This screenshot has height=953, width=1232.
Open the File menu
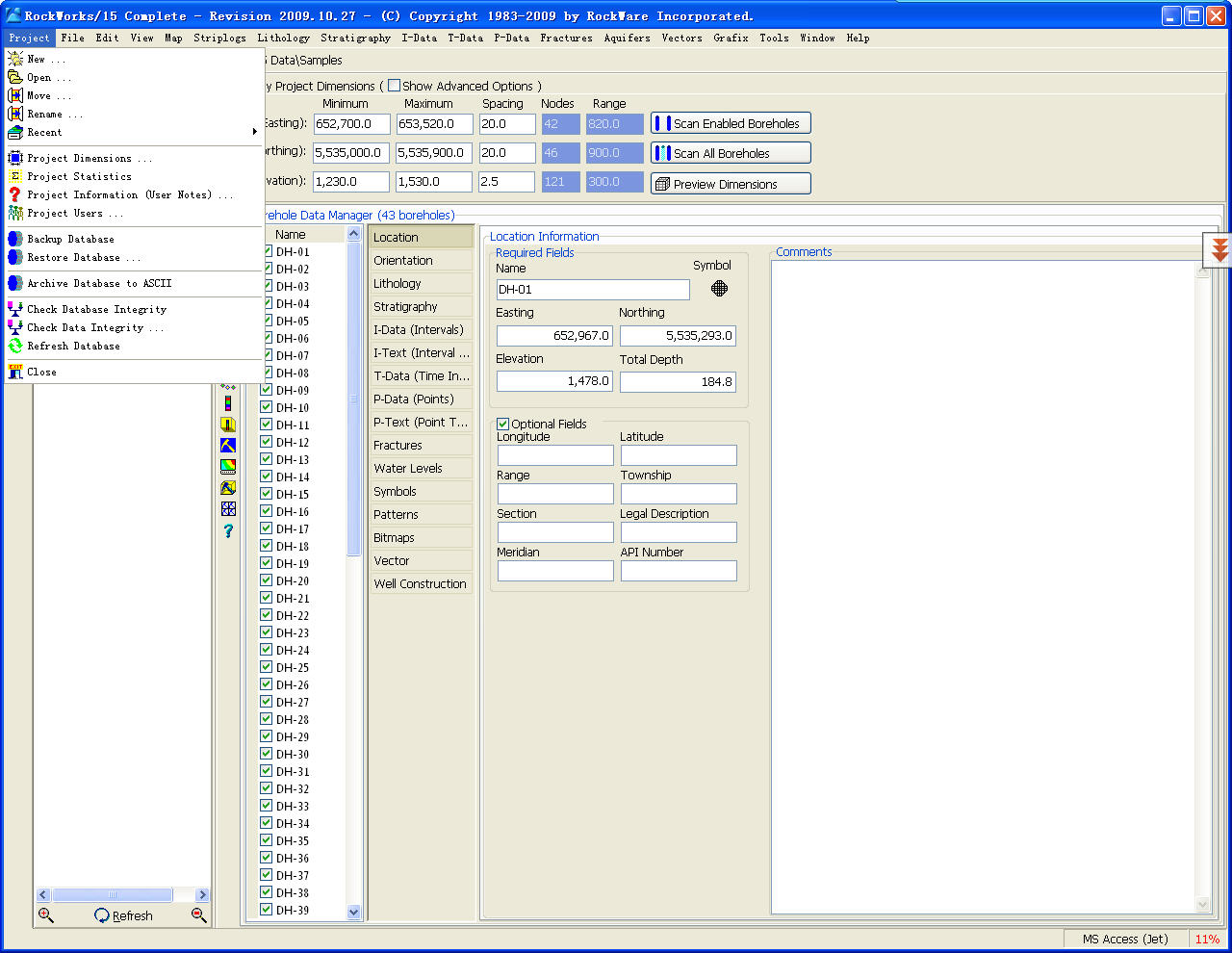pos(72,38)
